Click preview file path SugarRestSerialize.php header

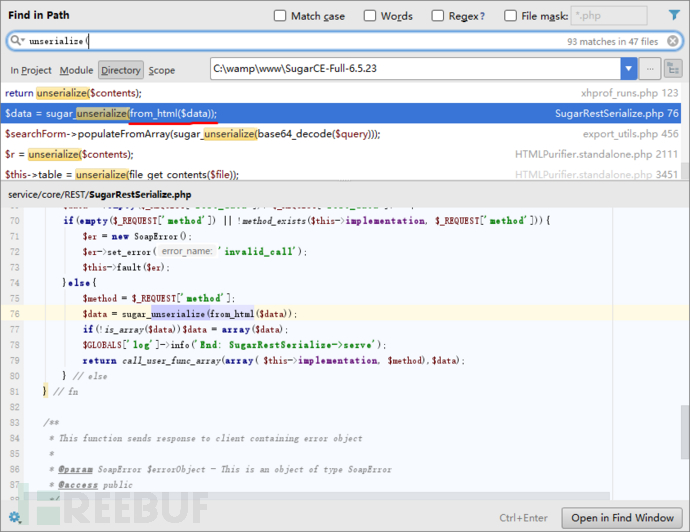click(99, 194)
